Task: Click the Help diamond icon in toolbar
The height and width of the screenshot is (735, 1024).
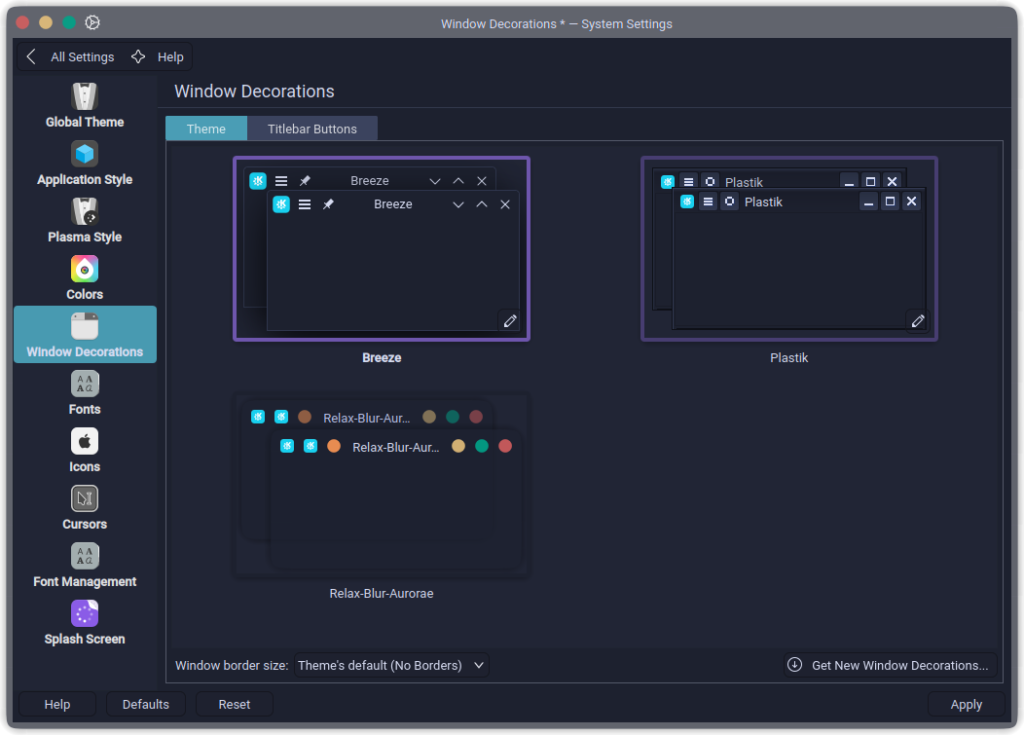Action: pyautogui.click(x=138, y=57)
